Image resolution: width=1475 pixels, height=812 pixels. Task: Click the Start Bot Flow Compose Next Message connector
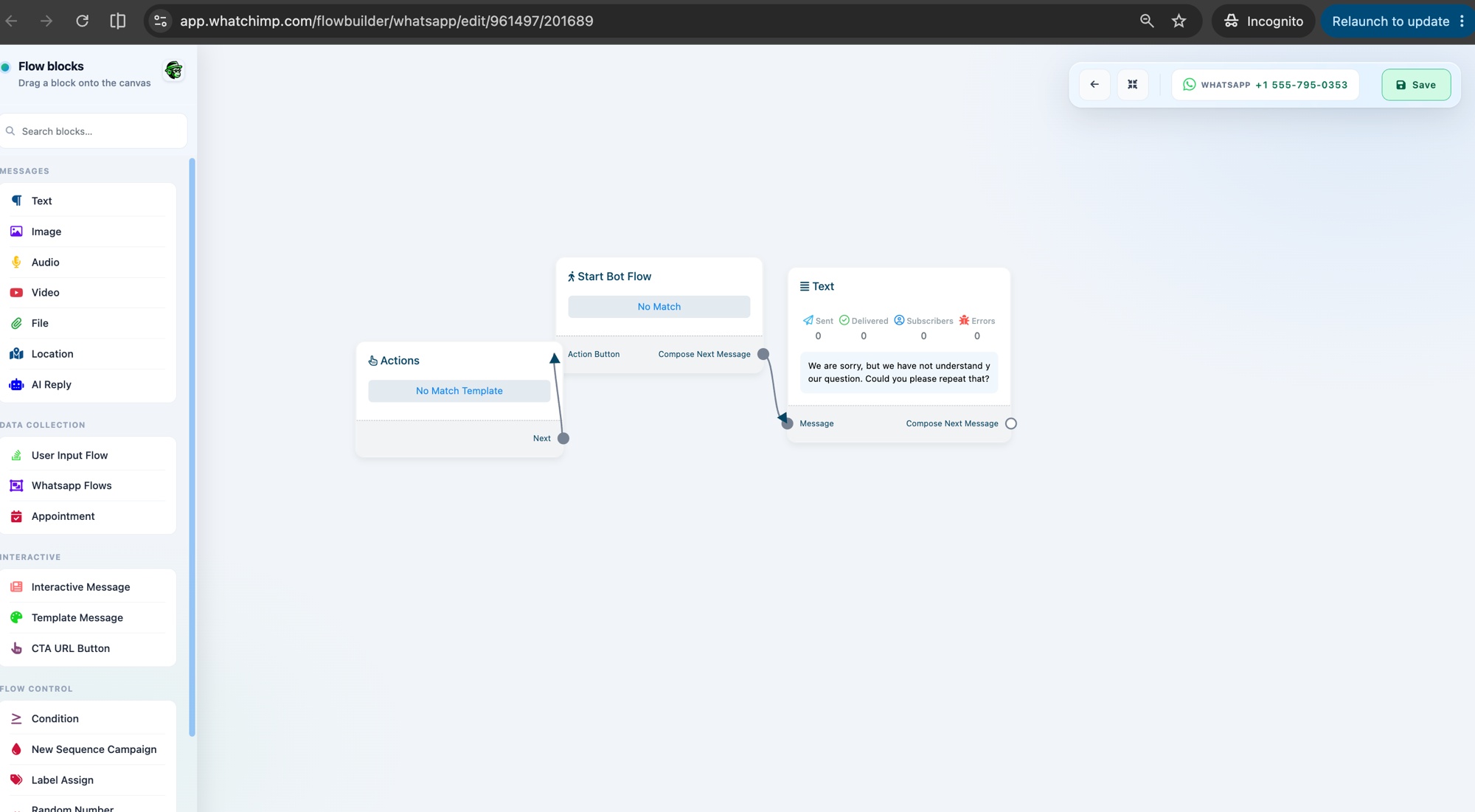click(x=763, y=354)
